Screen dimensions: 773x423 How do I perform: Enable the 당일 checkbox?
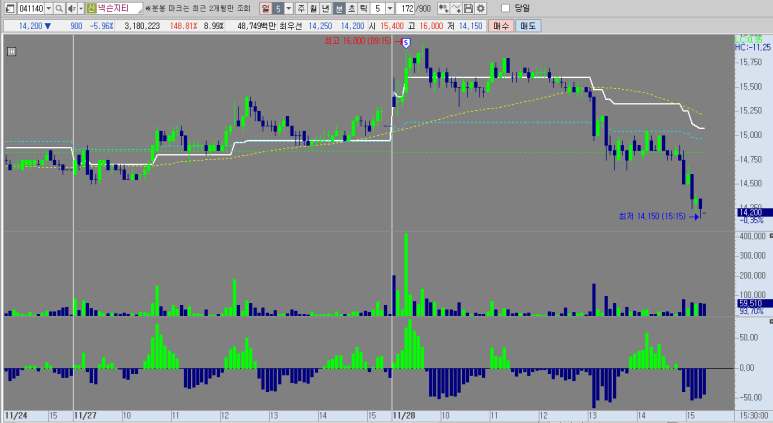(505, 8)
